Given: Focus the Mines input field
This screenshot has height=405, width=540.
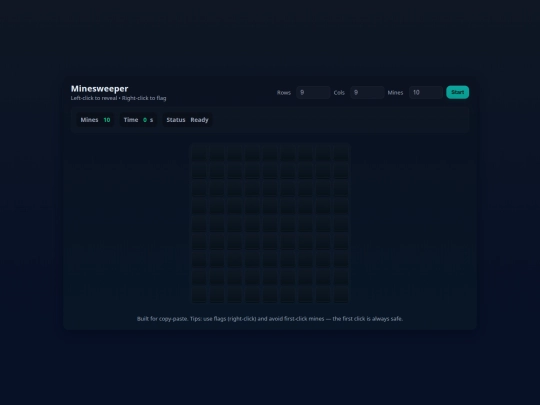Looking at the screenshot, I should [426, 92].
